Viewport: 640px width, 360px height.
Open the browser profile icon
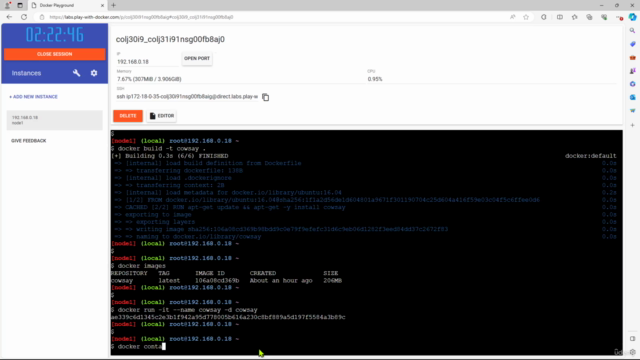[7, 5]
